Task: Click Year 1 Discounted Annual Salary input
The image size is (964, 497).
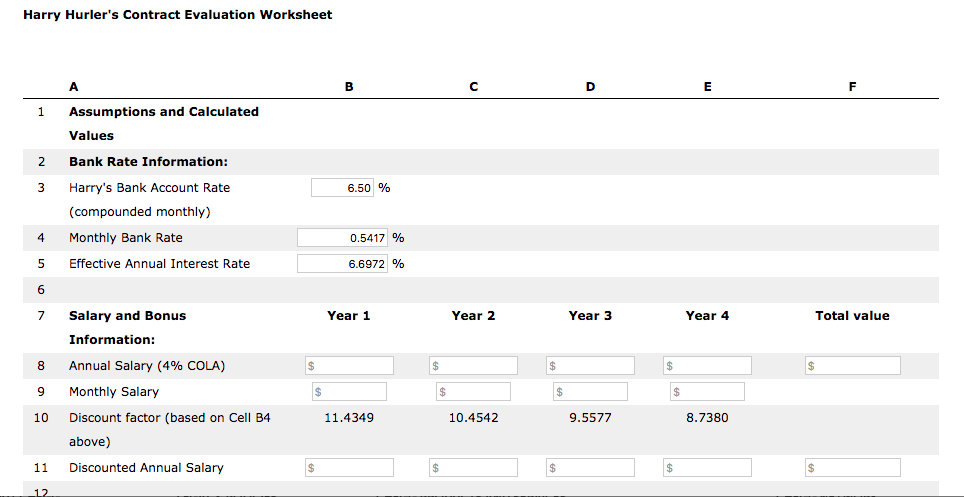Action: pyautogui.click(x=349, y=467)
